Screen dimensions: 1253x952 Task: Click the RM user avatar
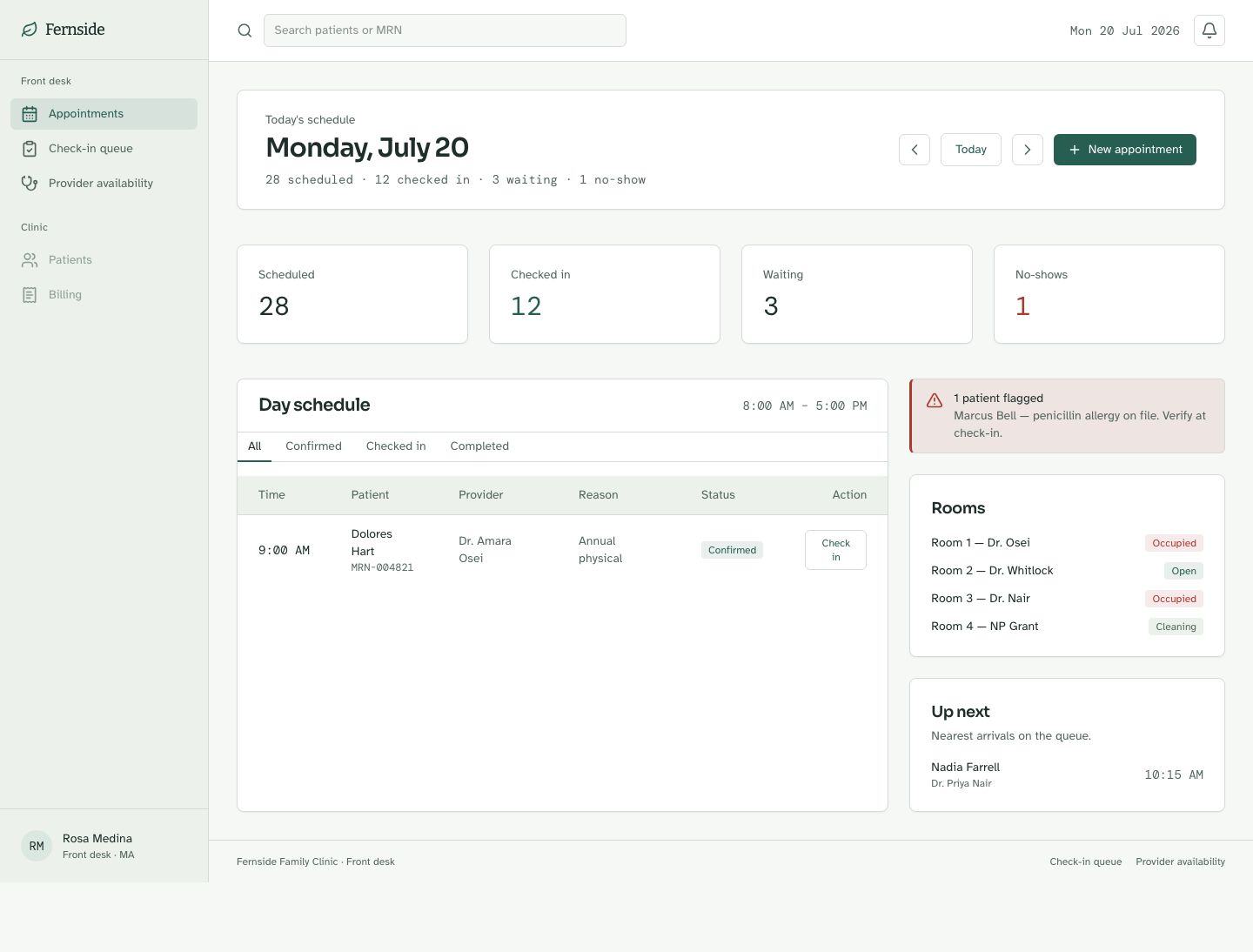[37, 846]
